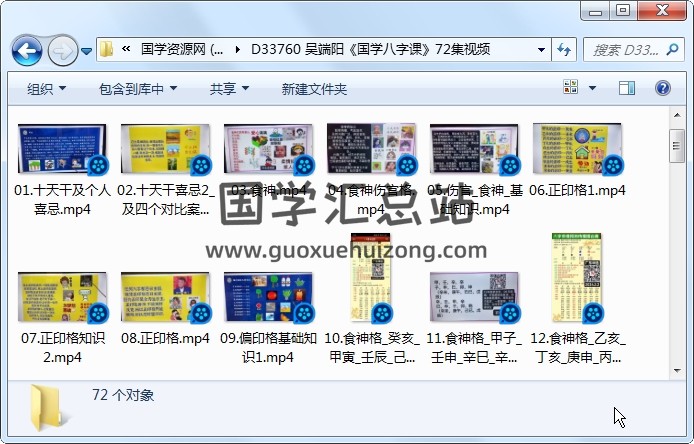Image resolution: width=694 pixels, height=444 pixels.
Task: Open the 组织 menu
Action: [46, 89]
